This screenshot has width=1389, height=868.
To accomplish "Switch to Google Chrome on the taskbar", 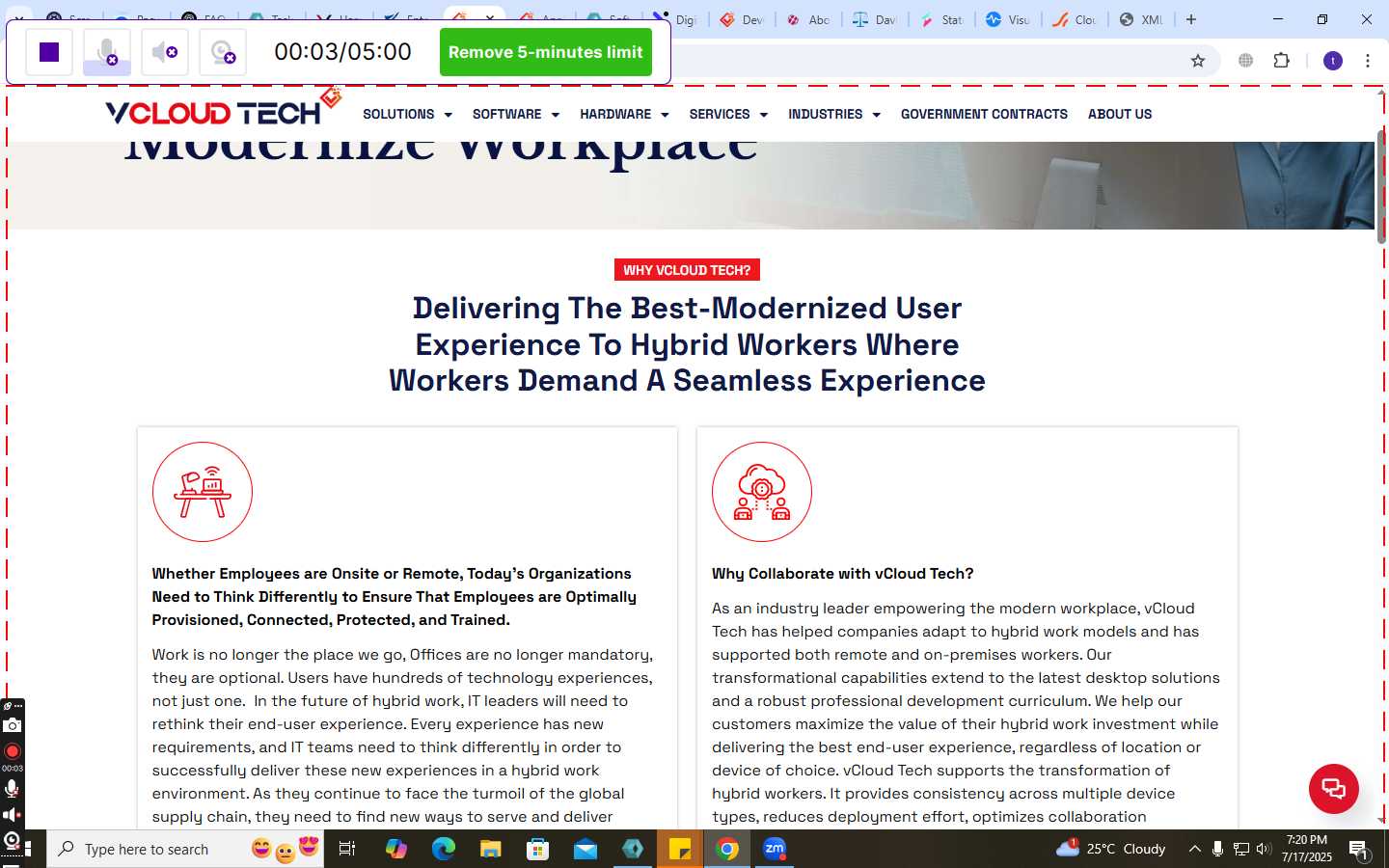I will 727,849.
